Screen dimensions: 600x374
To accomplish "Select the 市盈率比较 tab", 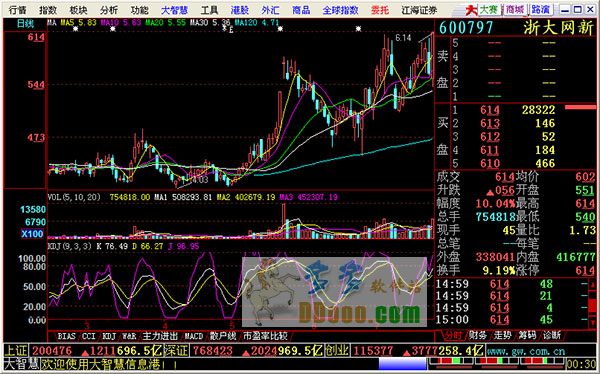I will pyautogui.click(x=265, y=336).
